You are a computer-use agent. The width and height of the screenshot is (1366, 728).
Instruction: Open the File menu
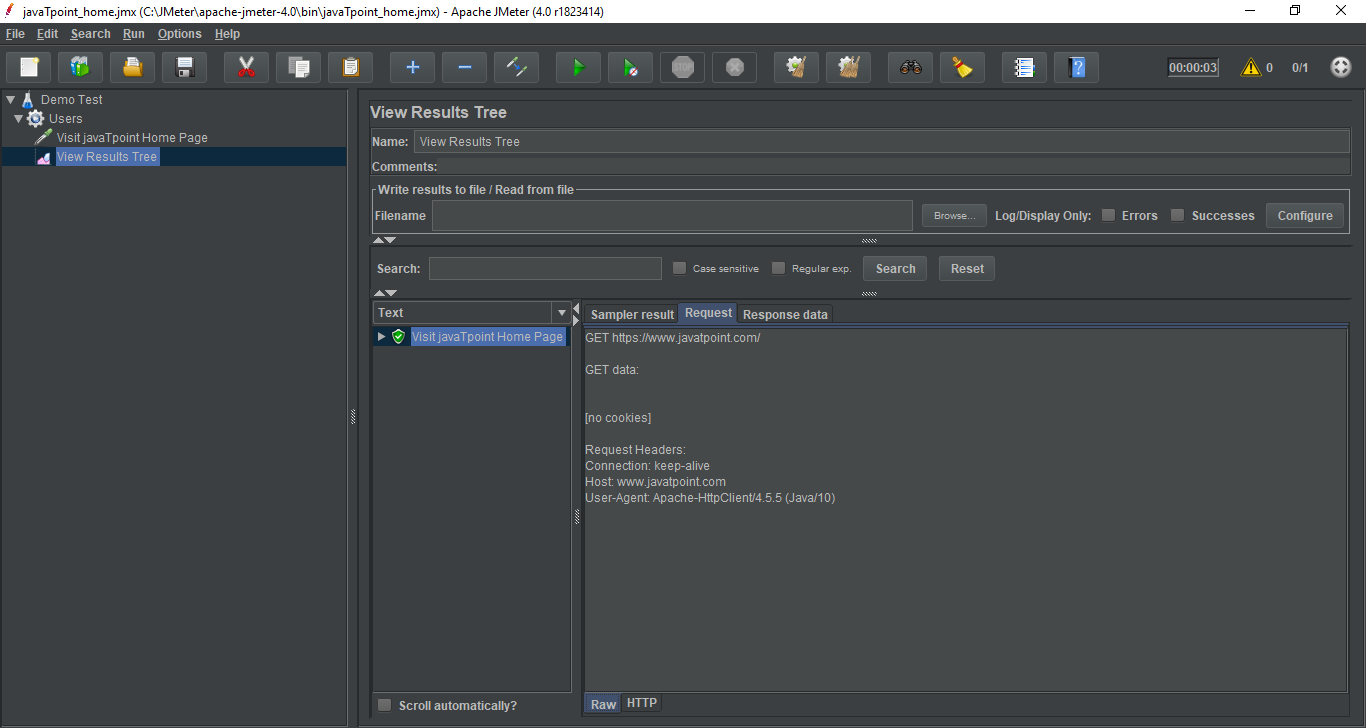click(15, 34)
